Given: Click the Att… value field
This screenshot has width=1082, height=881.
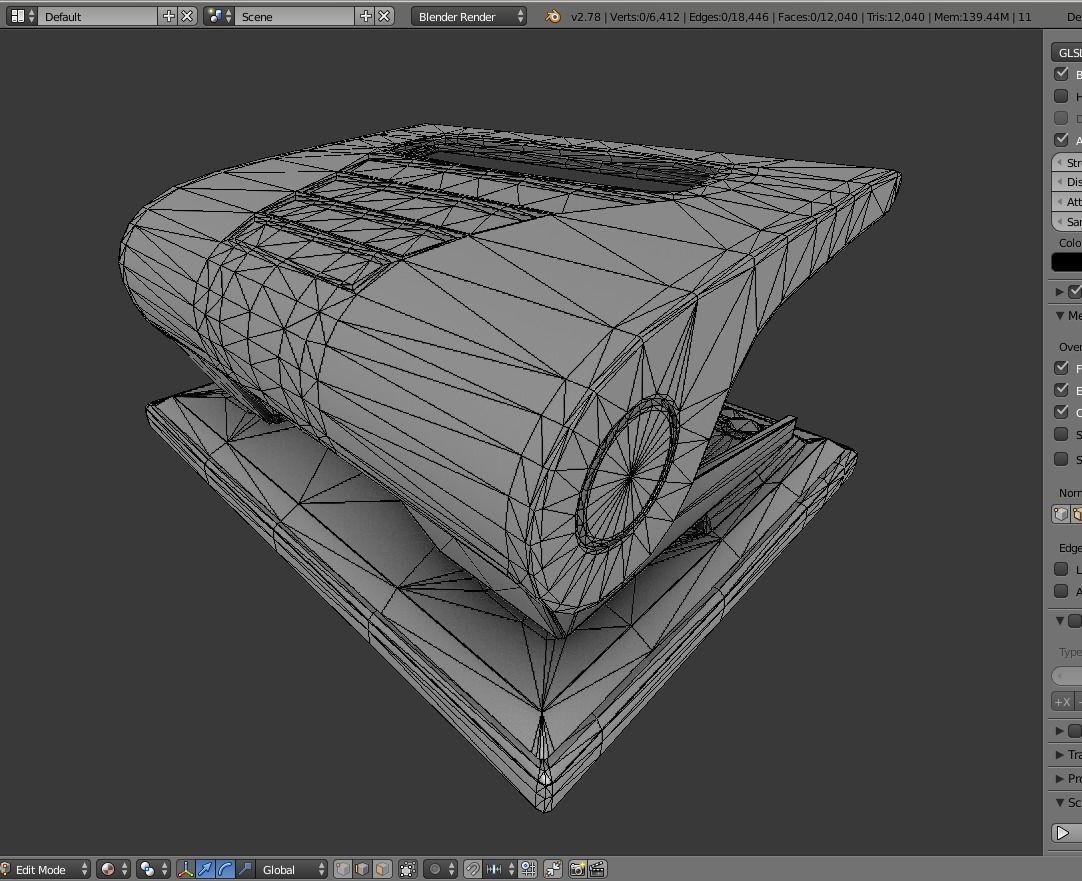Looking at the screenshot, I should 1067,202.
